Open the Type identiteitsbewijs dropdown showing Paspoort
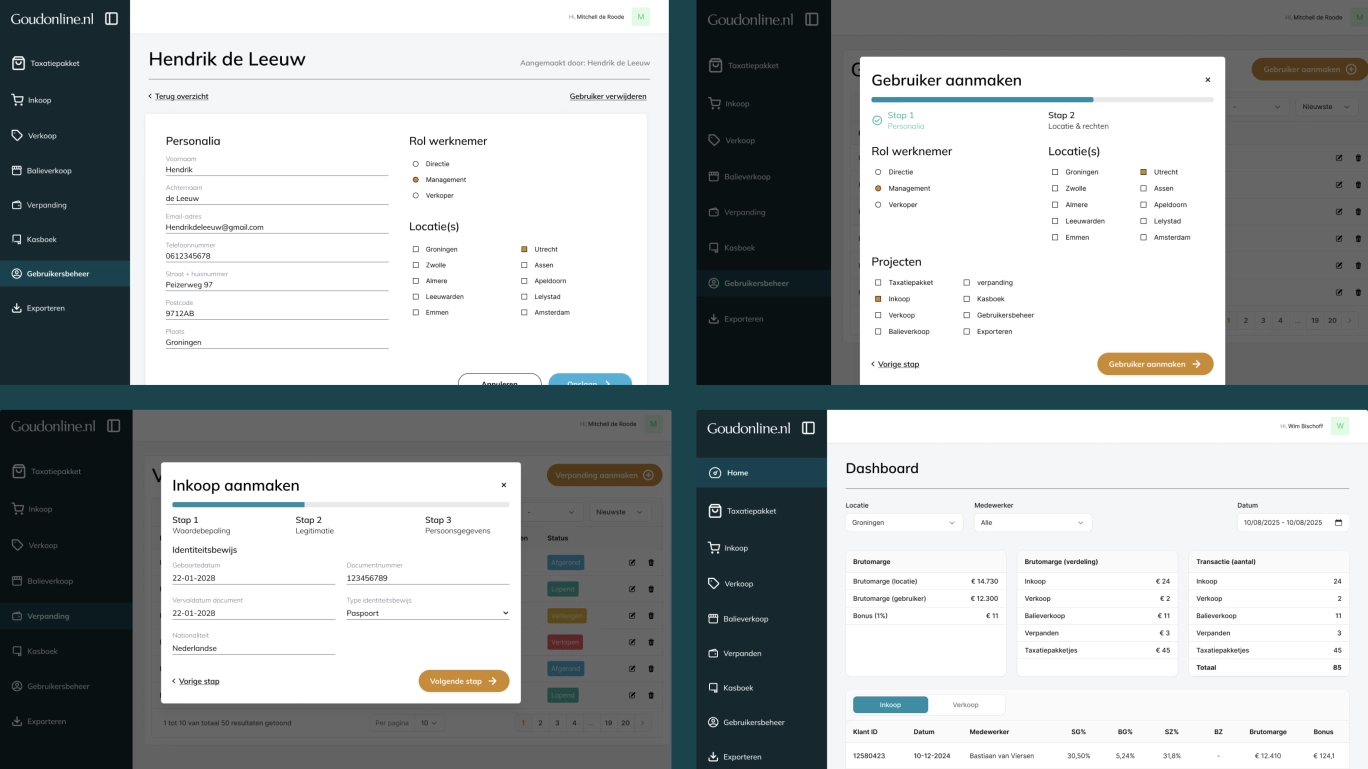1368x769 pixels. coord(427,613)
